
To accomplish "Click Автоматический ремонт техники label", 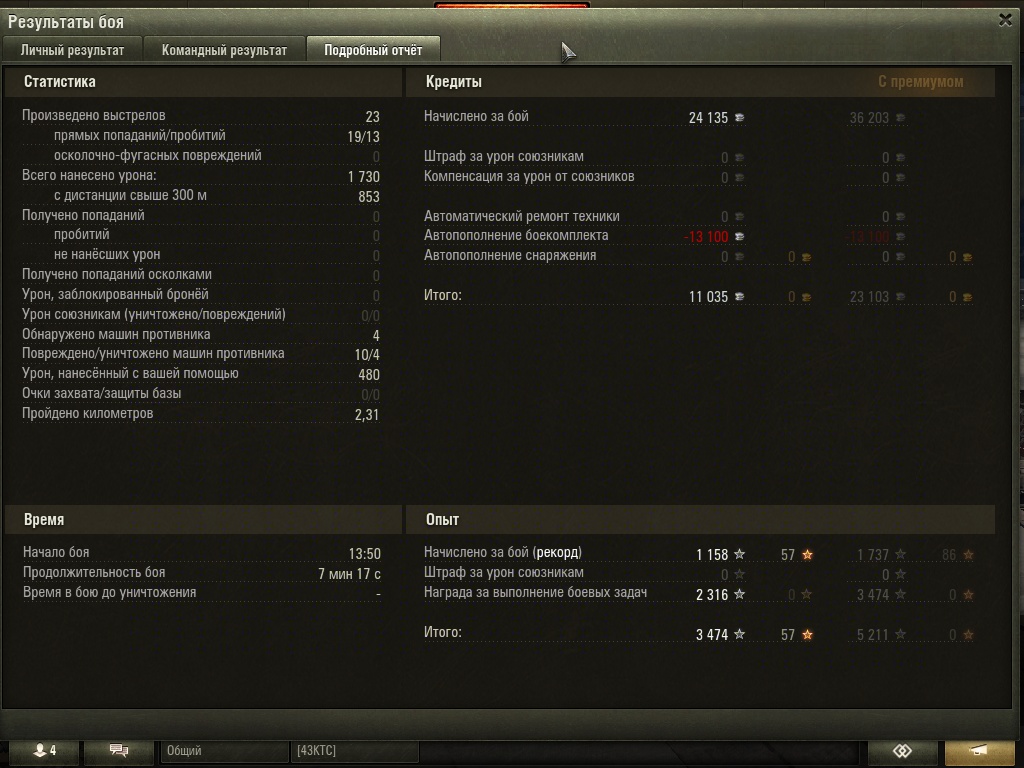I will point(522,216).
